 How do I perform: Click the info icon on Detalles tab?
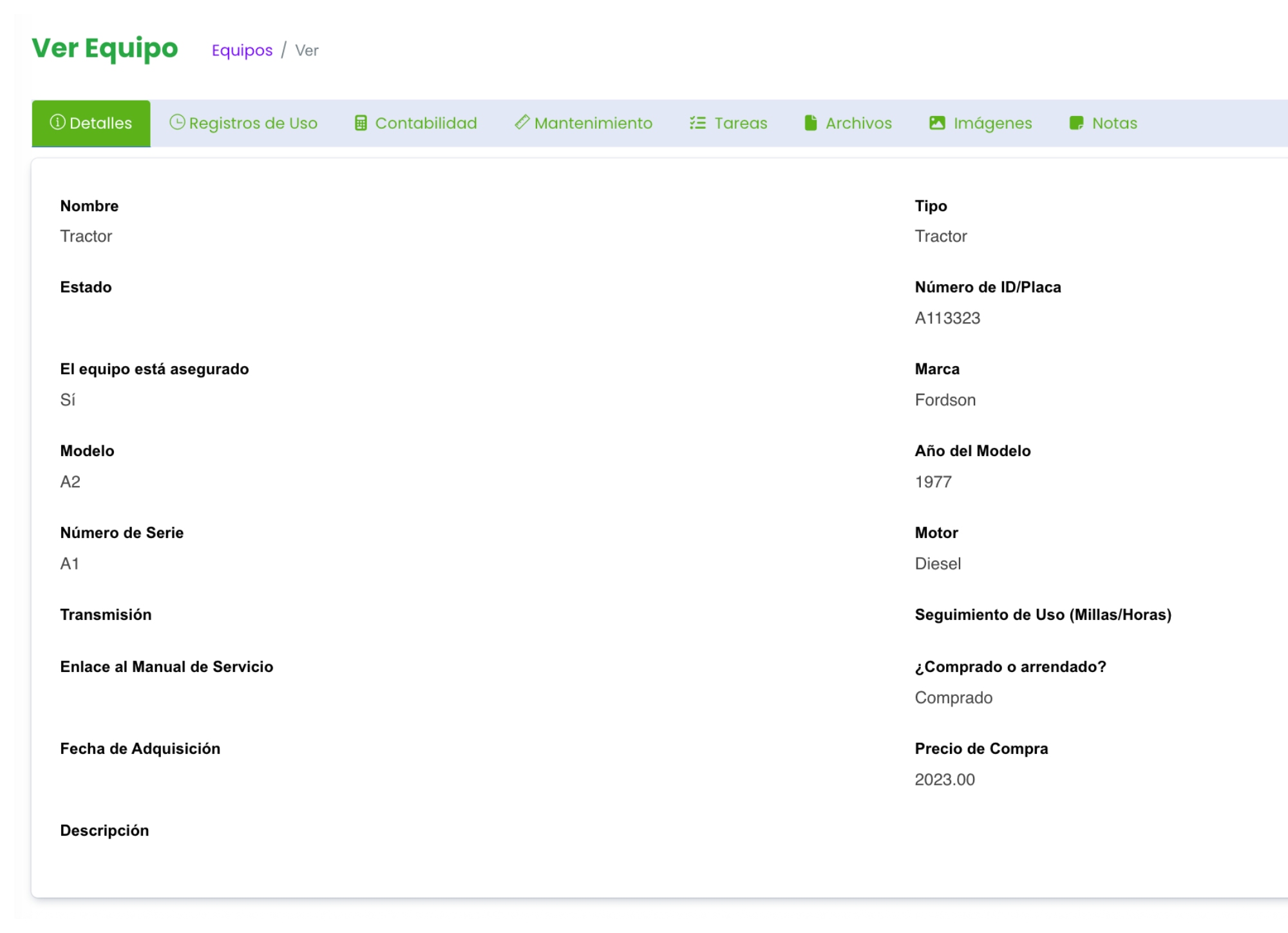57,122
